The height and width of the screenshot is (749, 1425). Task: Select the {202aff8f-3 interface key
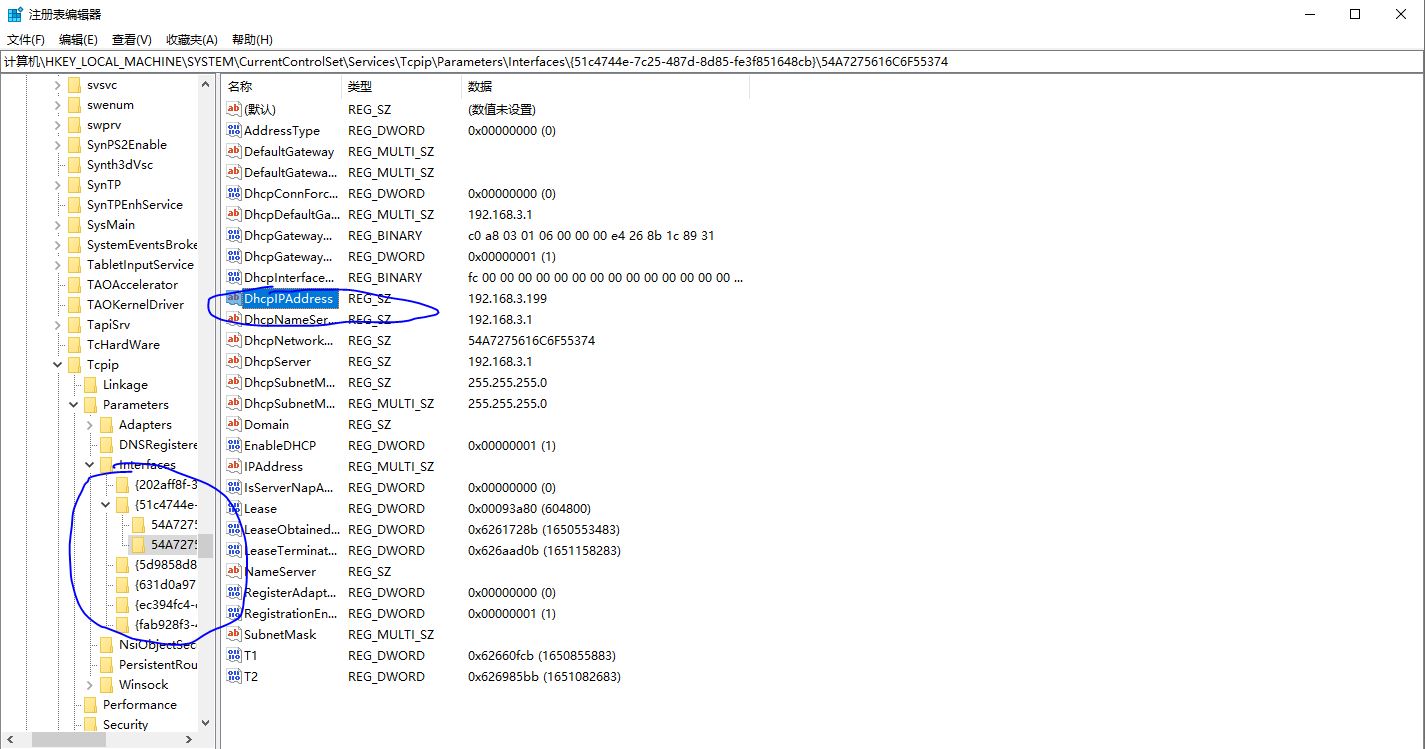[x=165, y=485]
